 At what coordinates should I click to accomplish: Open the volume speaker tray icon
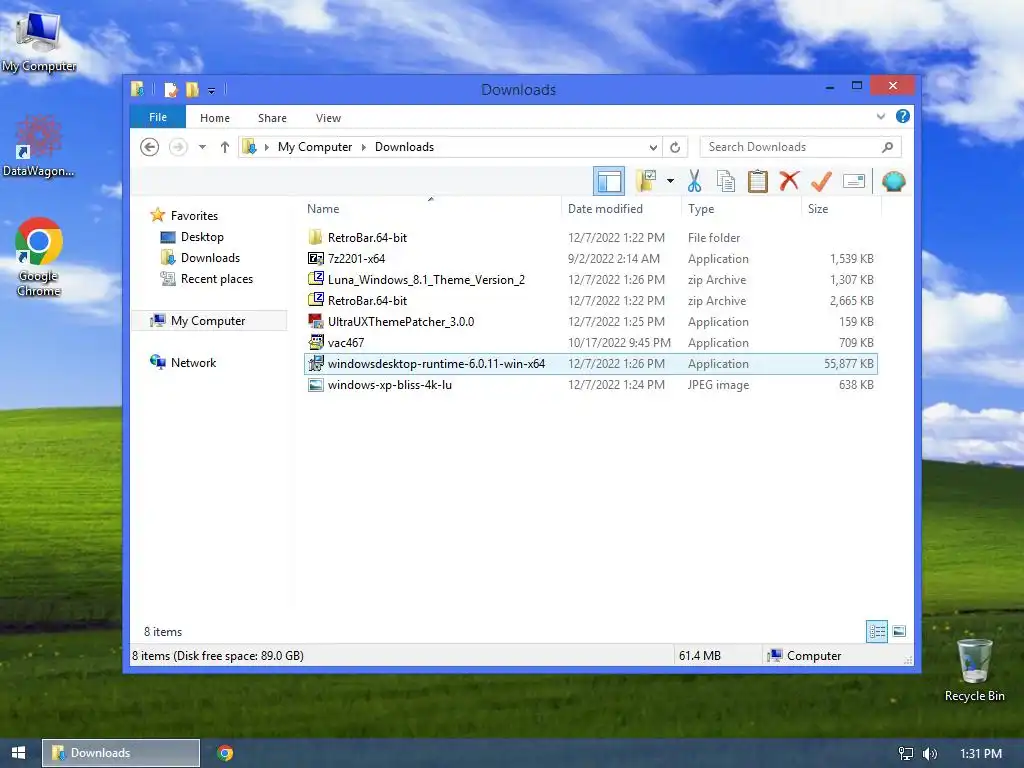[x=929, y=754]
